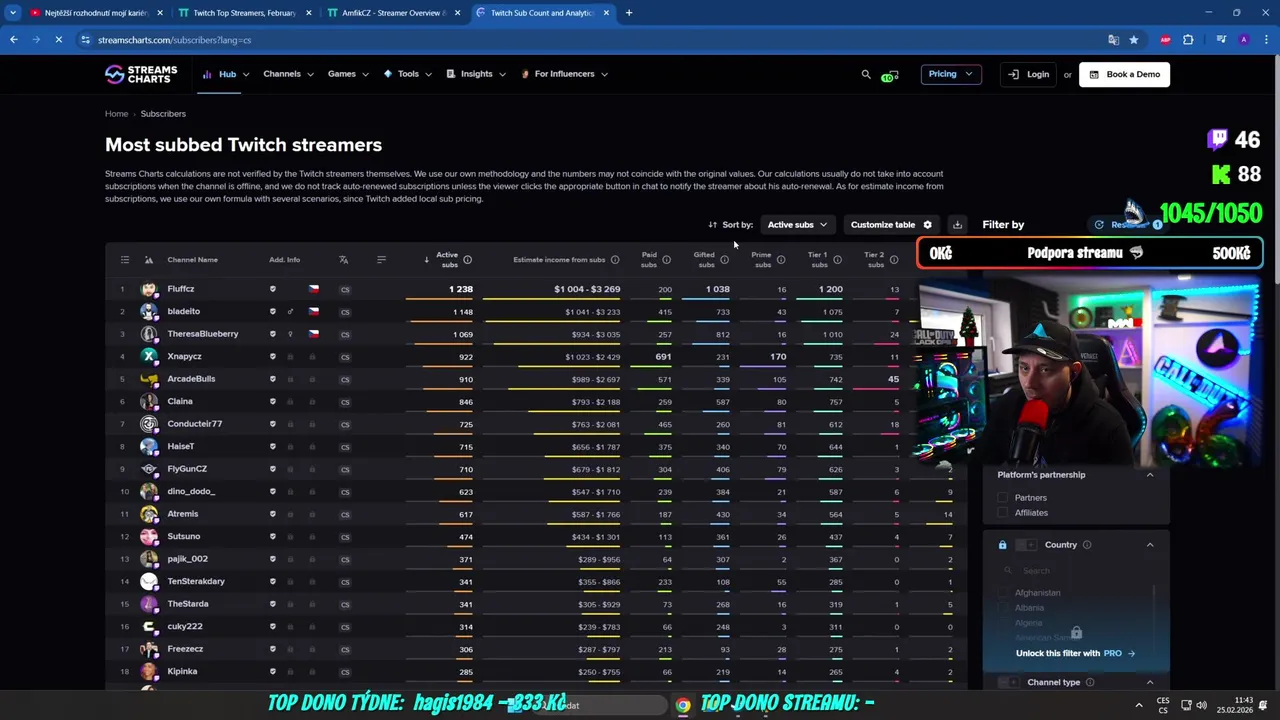Collapse the Country filter section

[1150, 545]
